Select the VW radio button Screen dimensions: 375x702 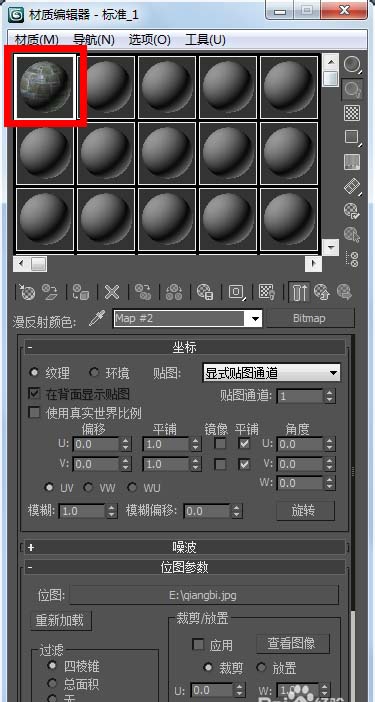(x=88, y=487)
